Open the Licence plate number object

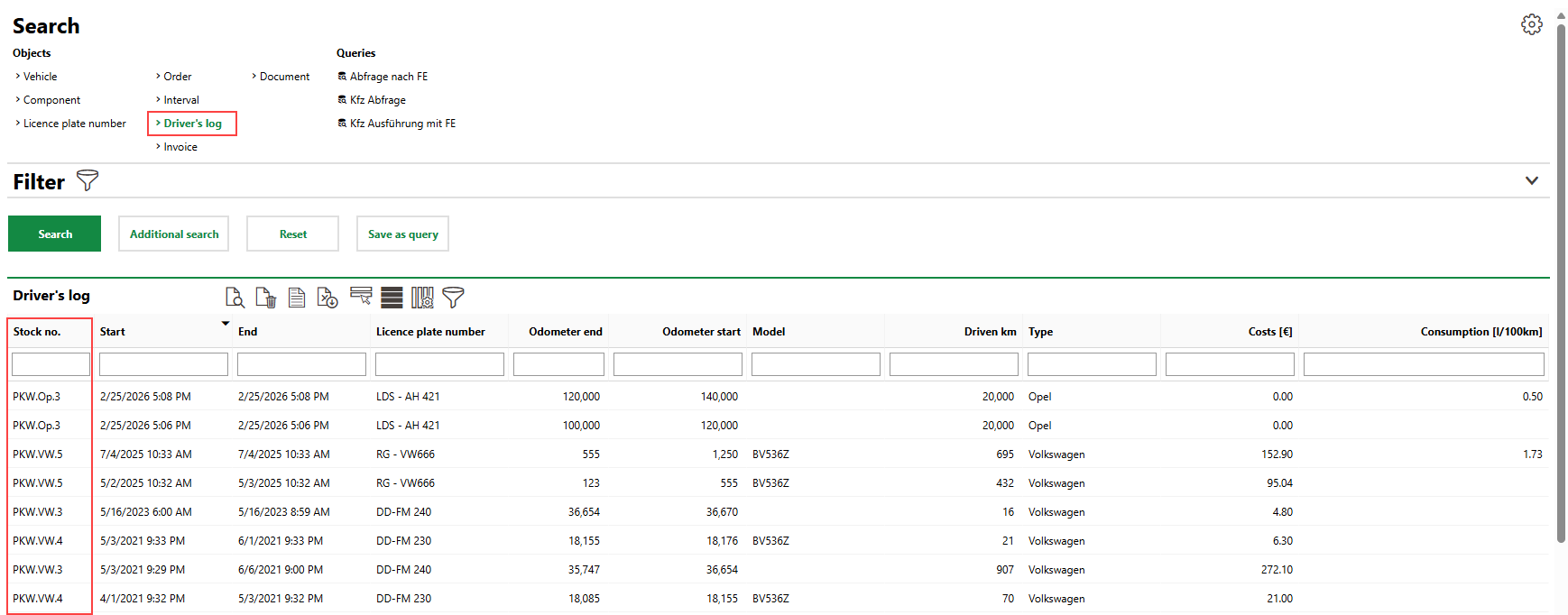(x=74, y=124)
